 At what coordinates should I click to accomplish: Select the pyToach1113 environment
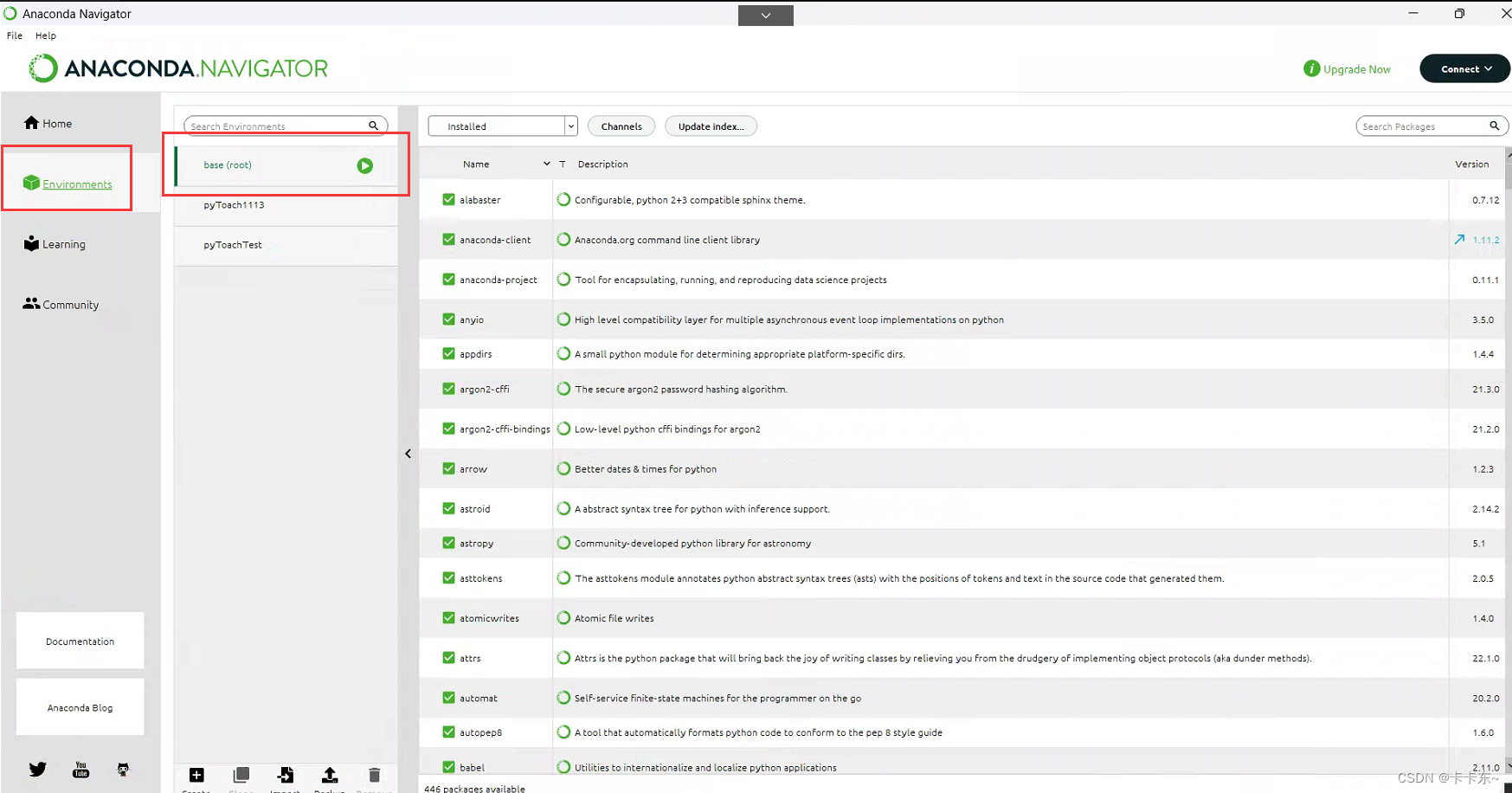coord(286,205)
